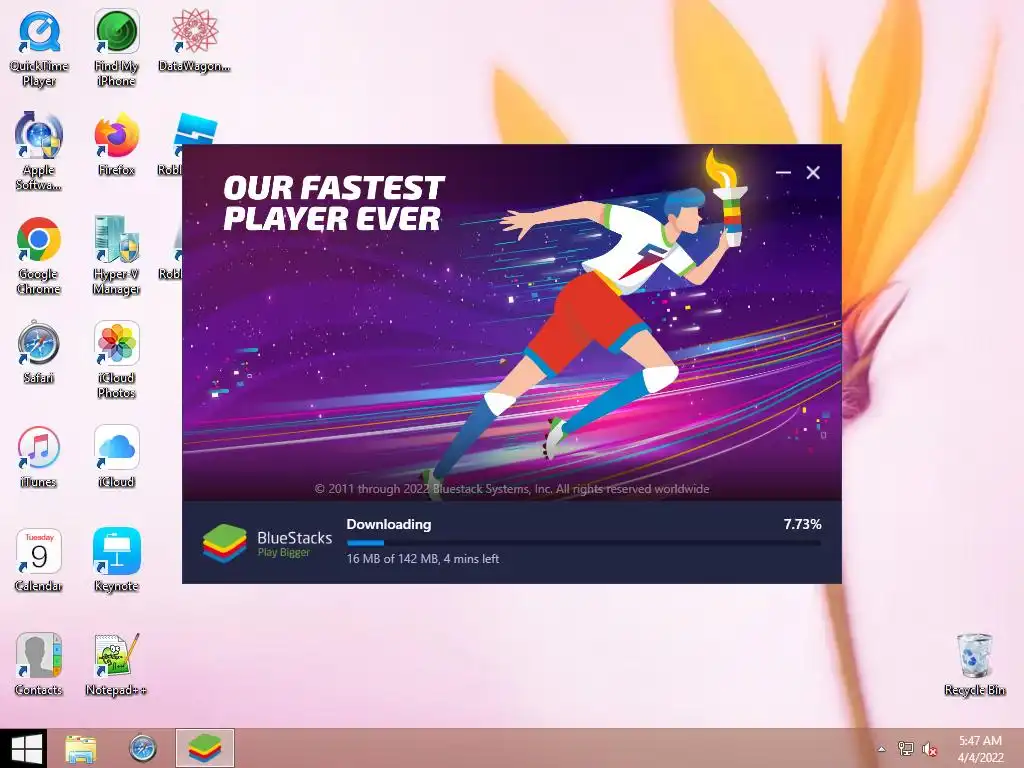
Task: Show hidden system tray icons
Action: [882, 749]
